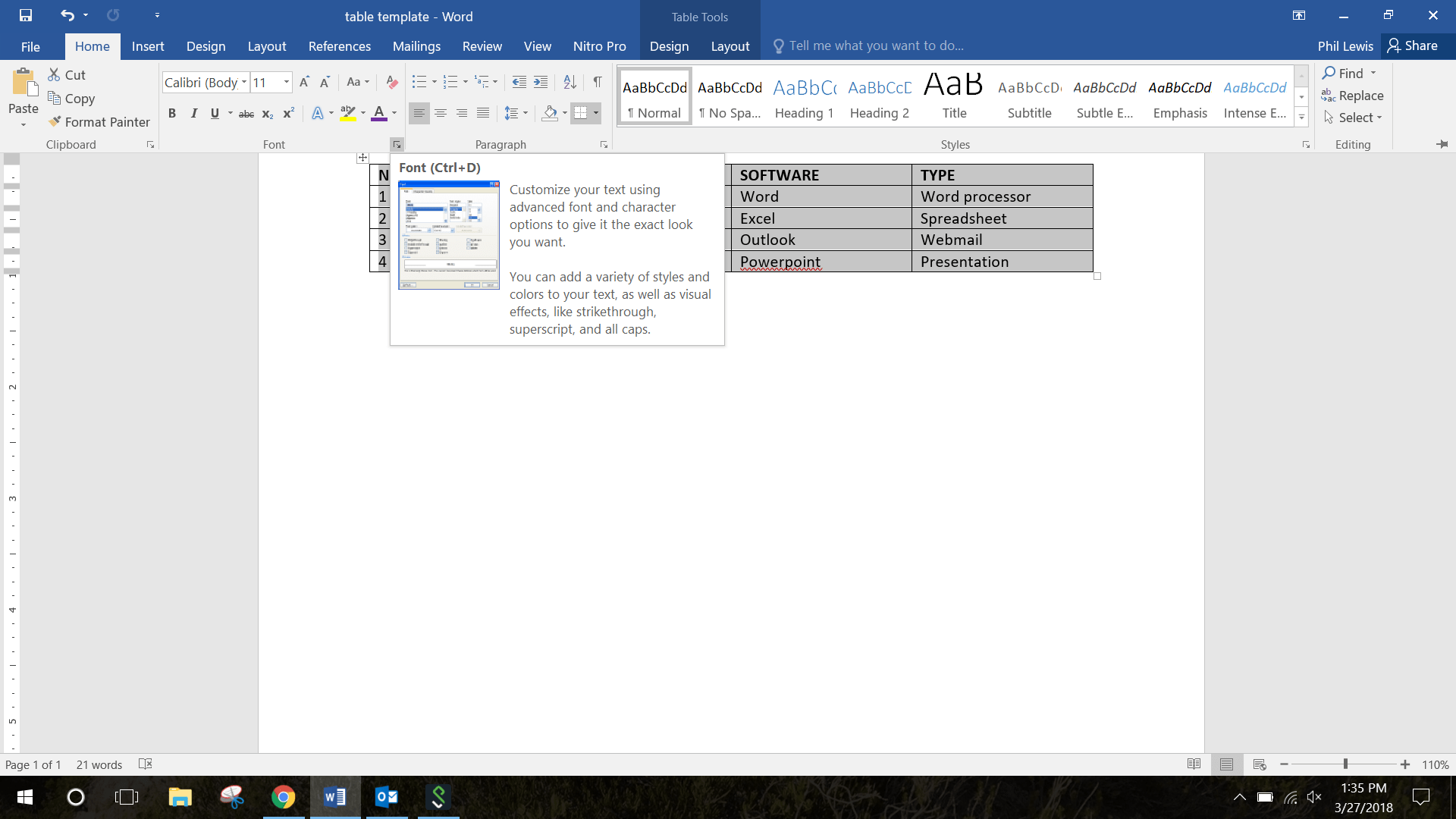
Task: Click the Clear All Formatting eraser icon
Action: pos(391,82)
